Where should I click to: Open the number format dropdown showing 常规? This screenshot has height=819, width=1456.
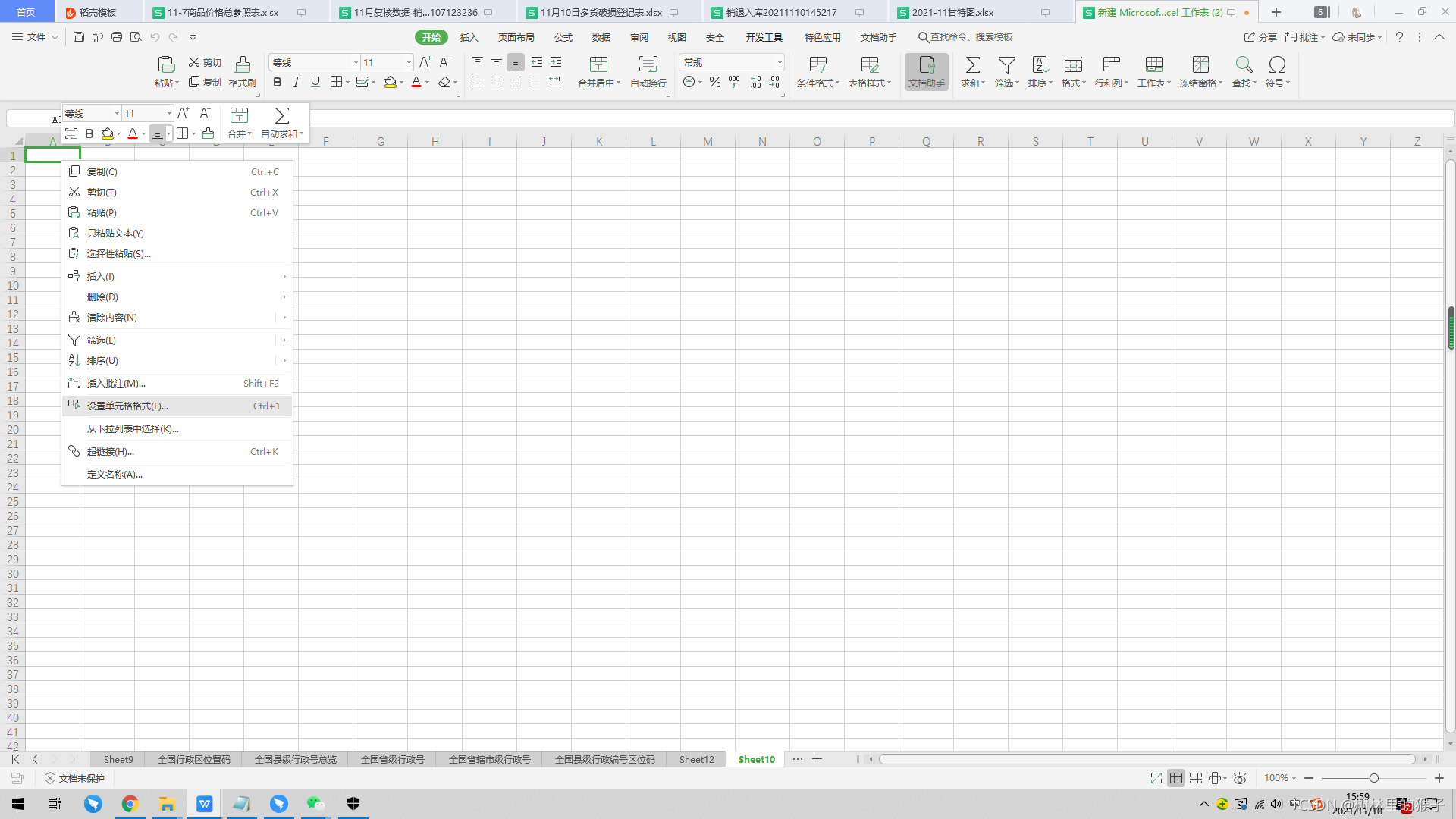tap(779, 62)
